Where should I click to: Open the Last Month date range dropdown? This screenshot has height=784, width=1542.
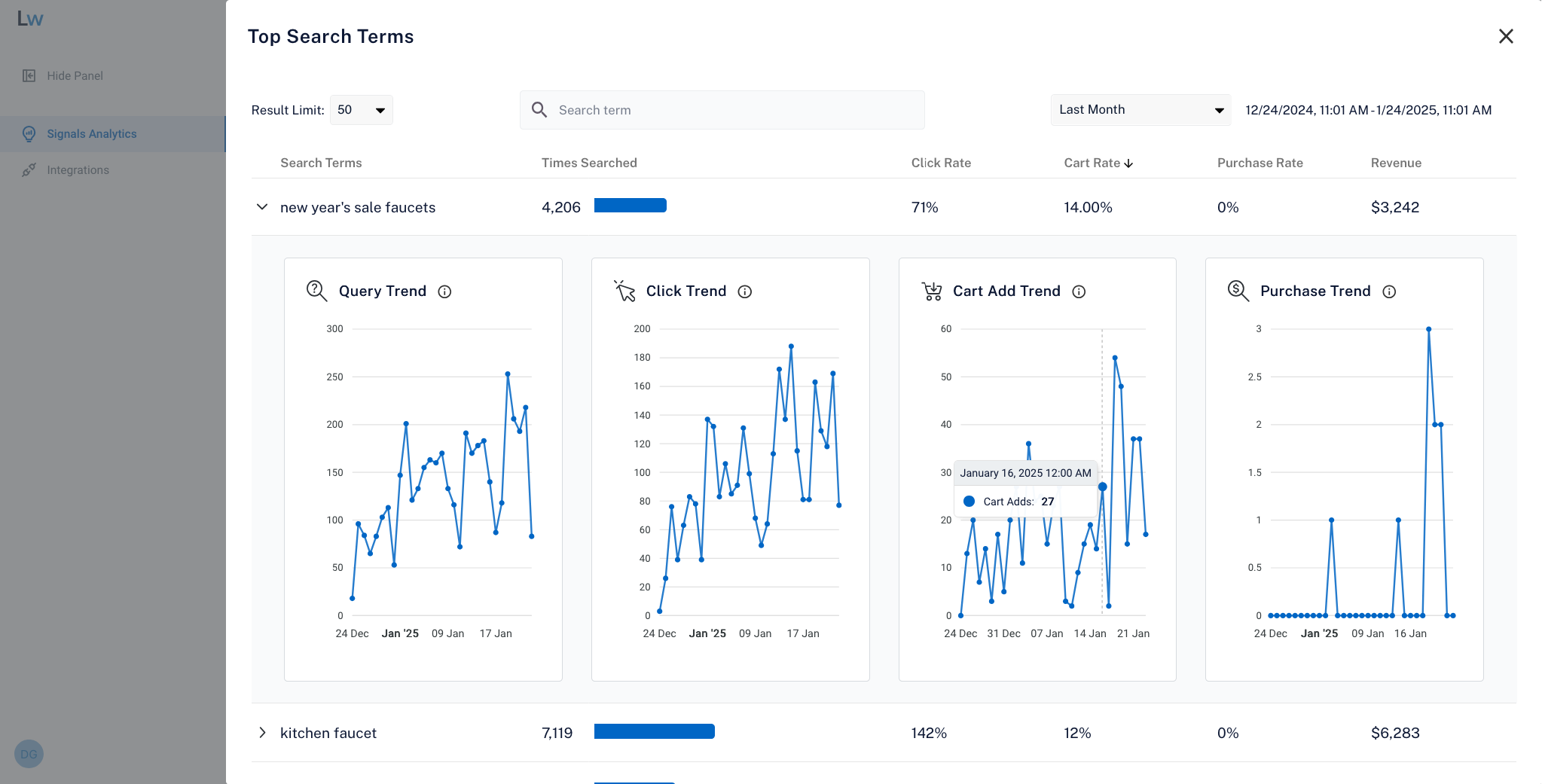pos(1140,110)
